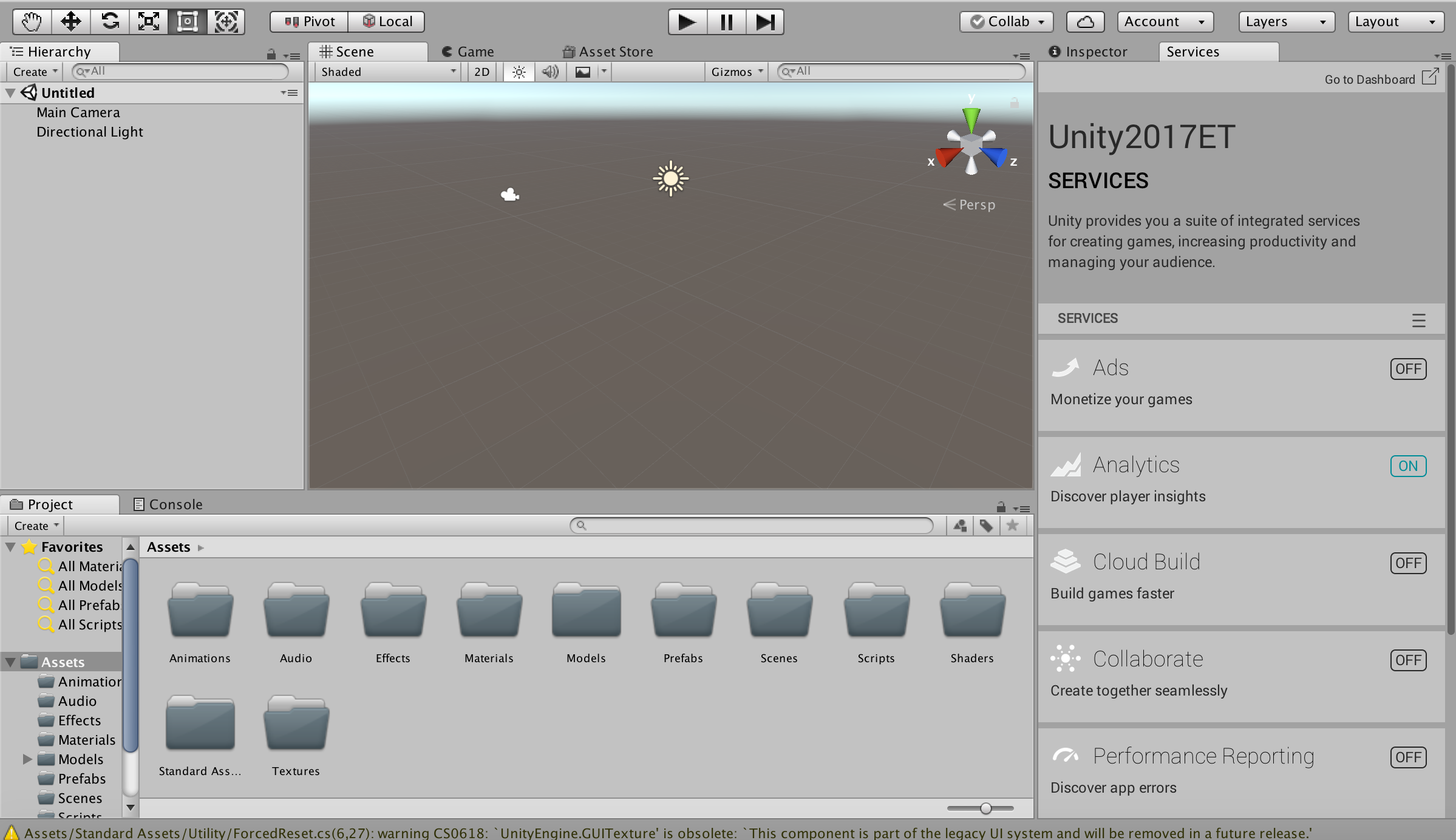The height and width of the screenshot is (840, 1456).
Task: Click the Scene view search field
Action: (x=901, y=72)
